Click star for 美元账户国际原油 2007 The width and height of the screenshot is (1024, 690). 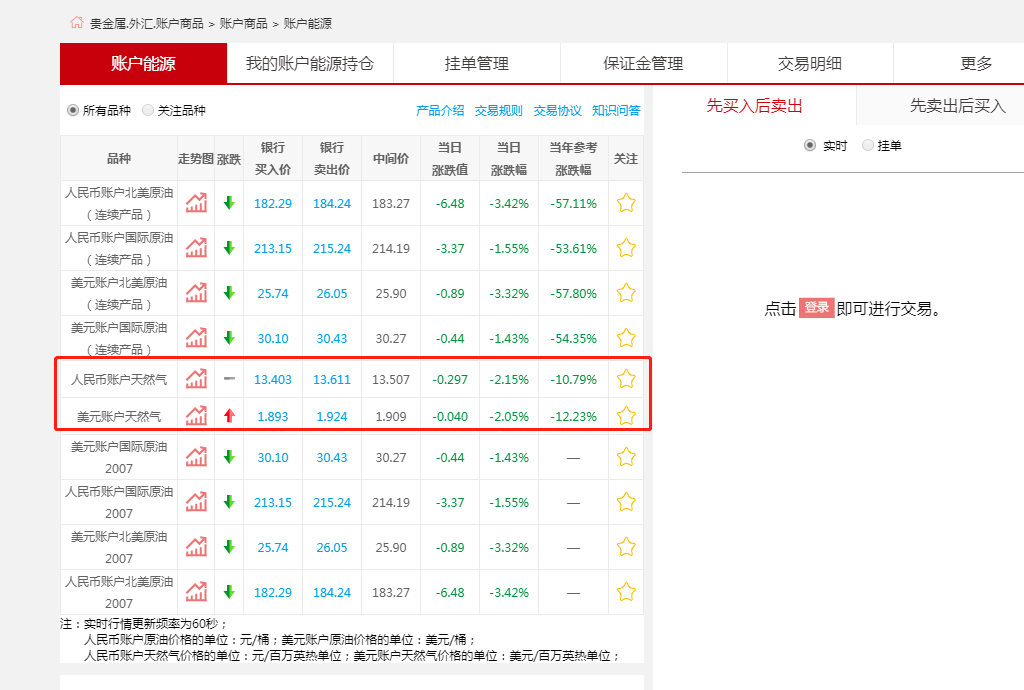coord(626,457)
